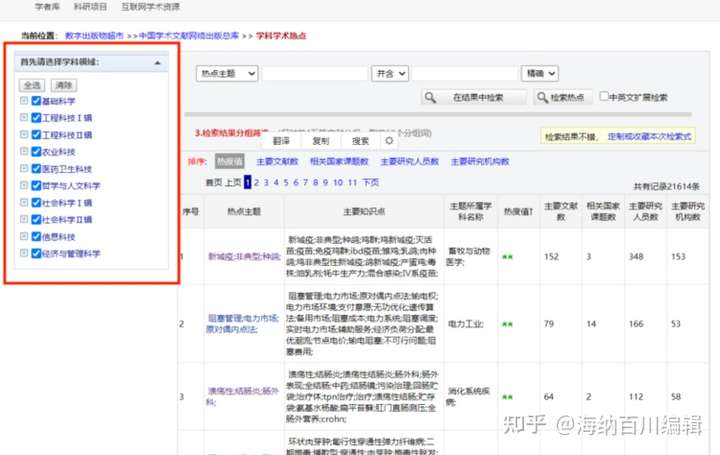
Task: Expand the 信息科技 plus icon
Action: [23, 237]
